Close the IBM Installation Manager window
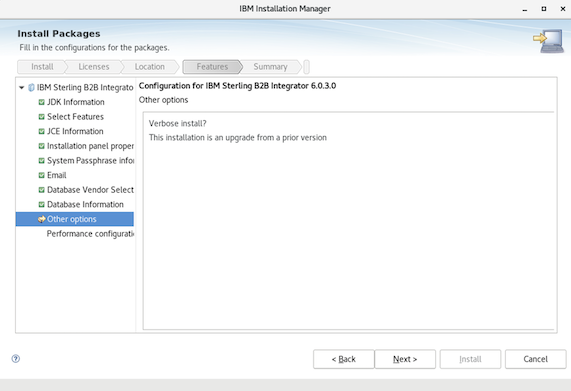Viewport: 571px width, 391px height. (563, 9)
